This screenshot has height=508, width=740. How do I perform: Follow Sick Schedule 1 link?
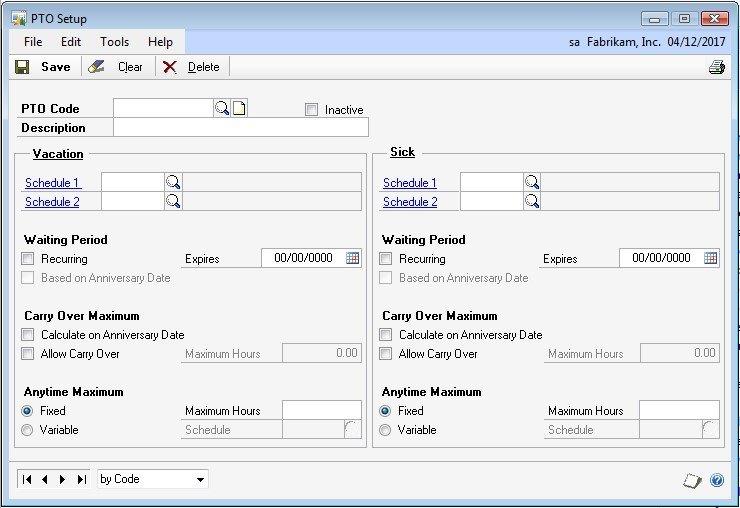point(410,183)
